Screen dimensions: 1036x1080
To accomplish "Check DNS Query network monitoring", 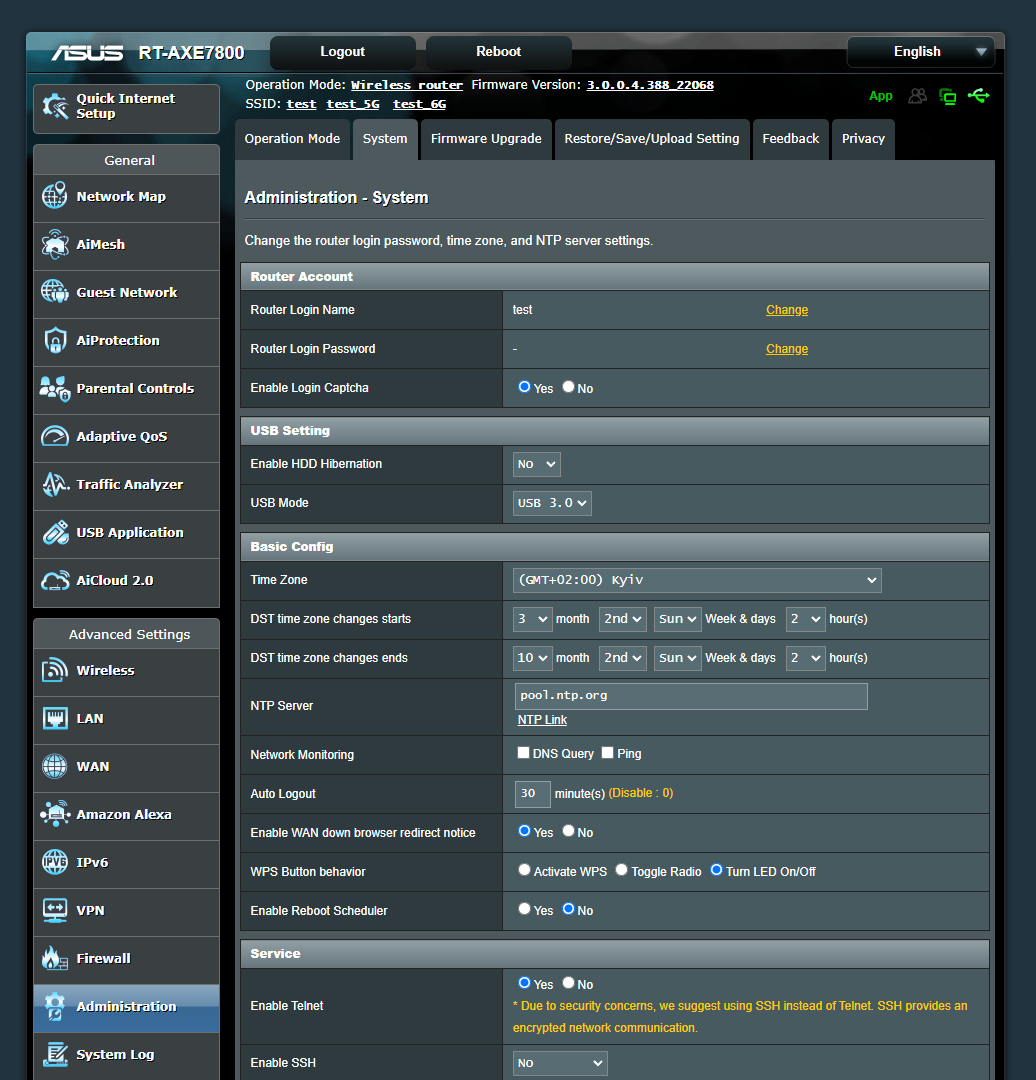I will click(524, 753).
